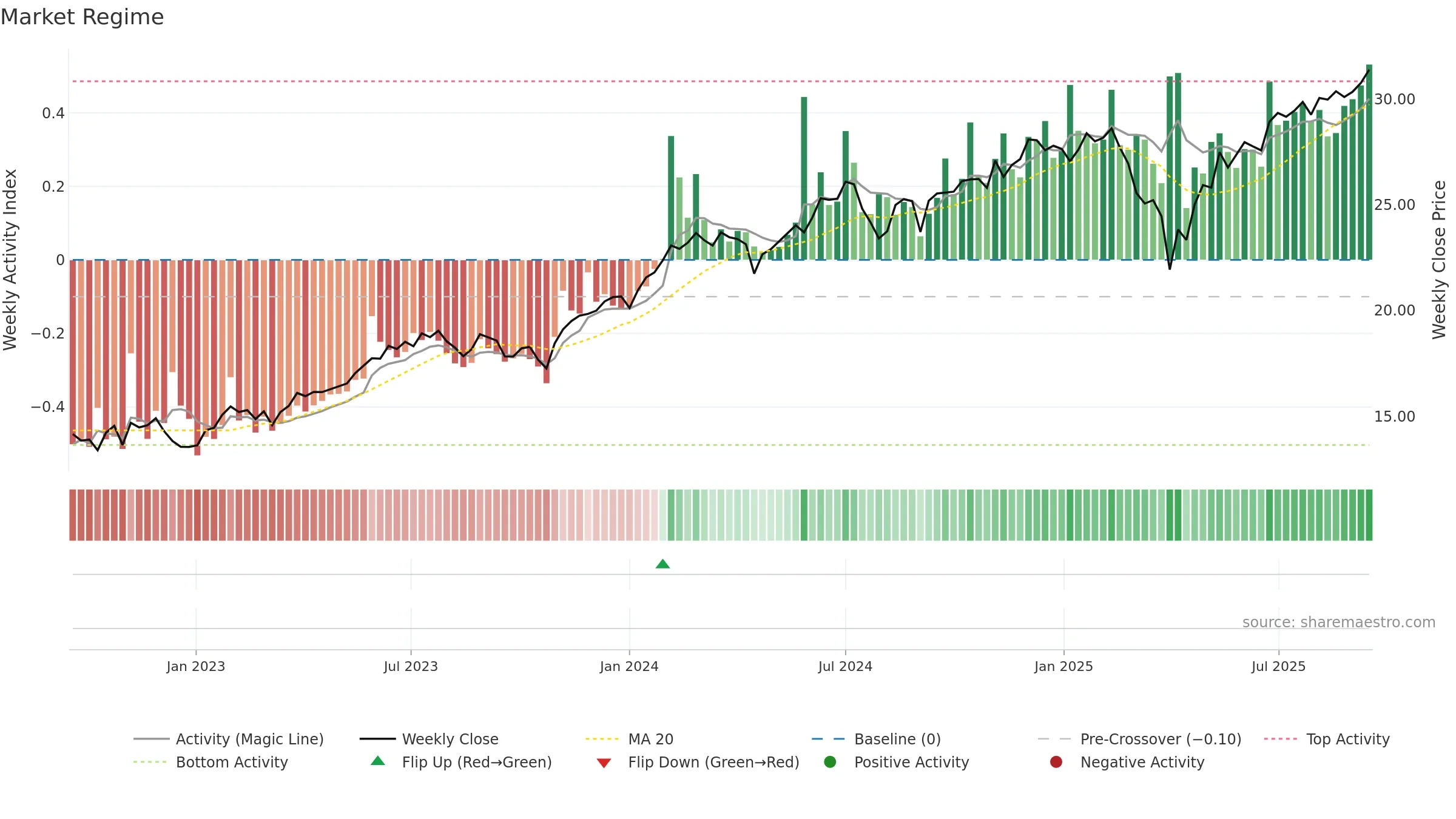The image size is (1456, 819).
Task: Toggle Top Activity legend entry
Action: [x=1327, y=739]
